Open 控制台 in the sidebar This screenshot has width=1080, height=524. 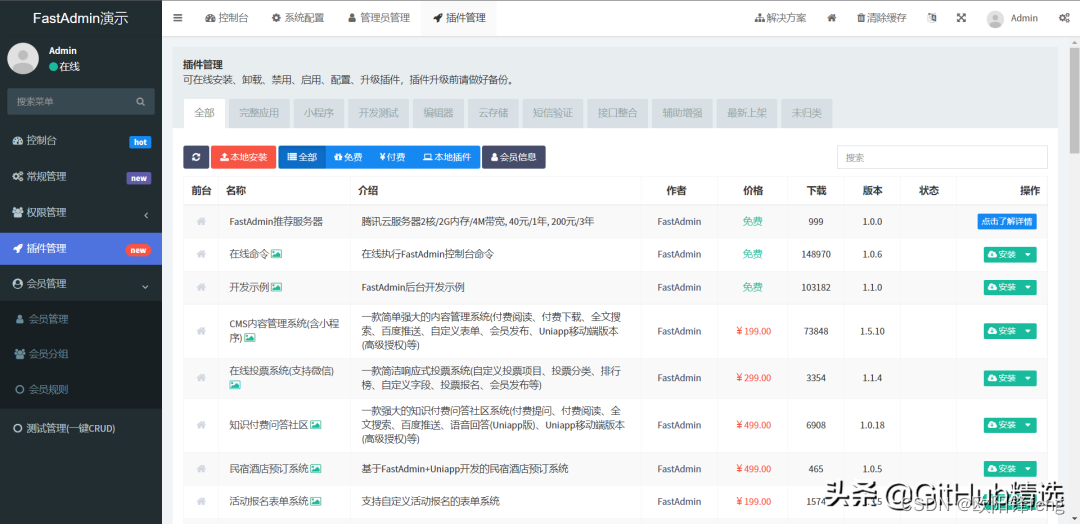click(81, 141)
